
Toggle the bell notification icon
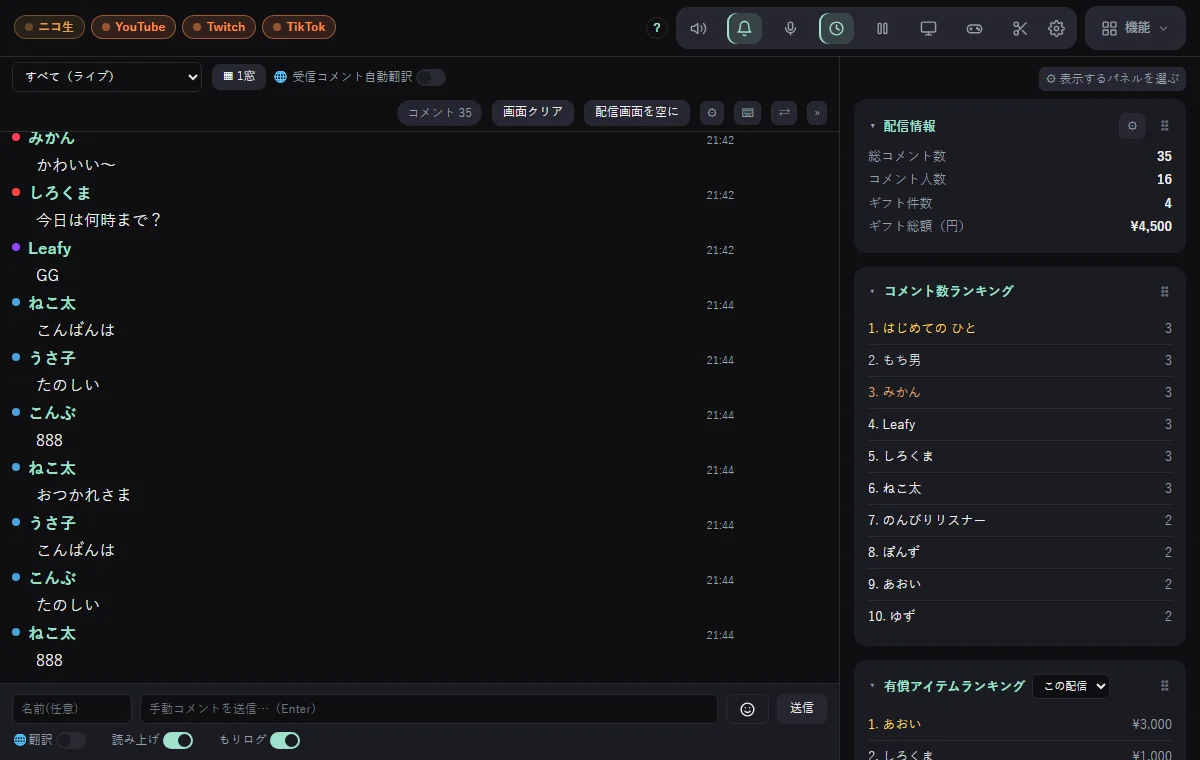click(744, 28)
